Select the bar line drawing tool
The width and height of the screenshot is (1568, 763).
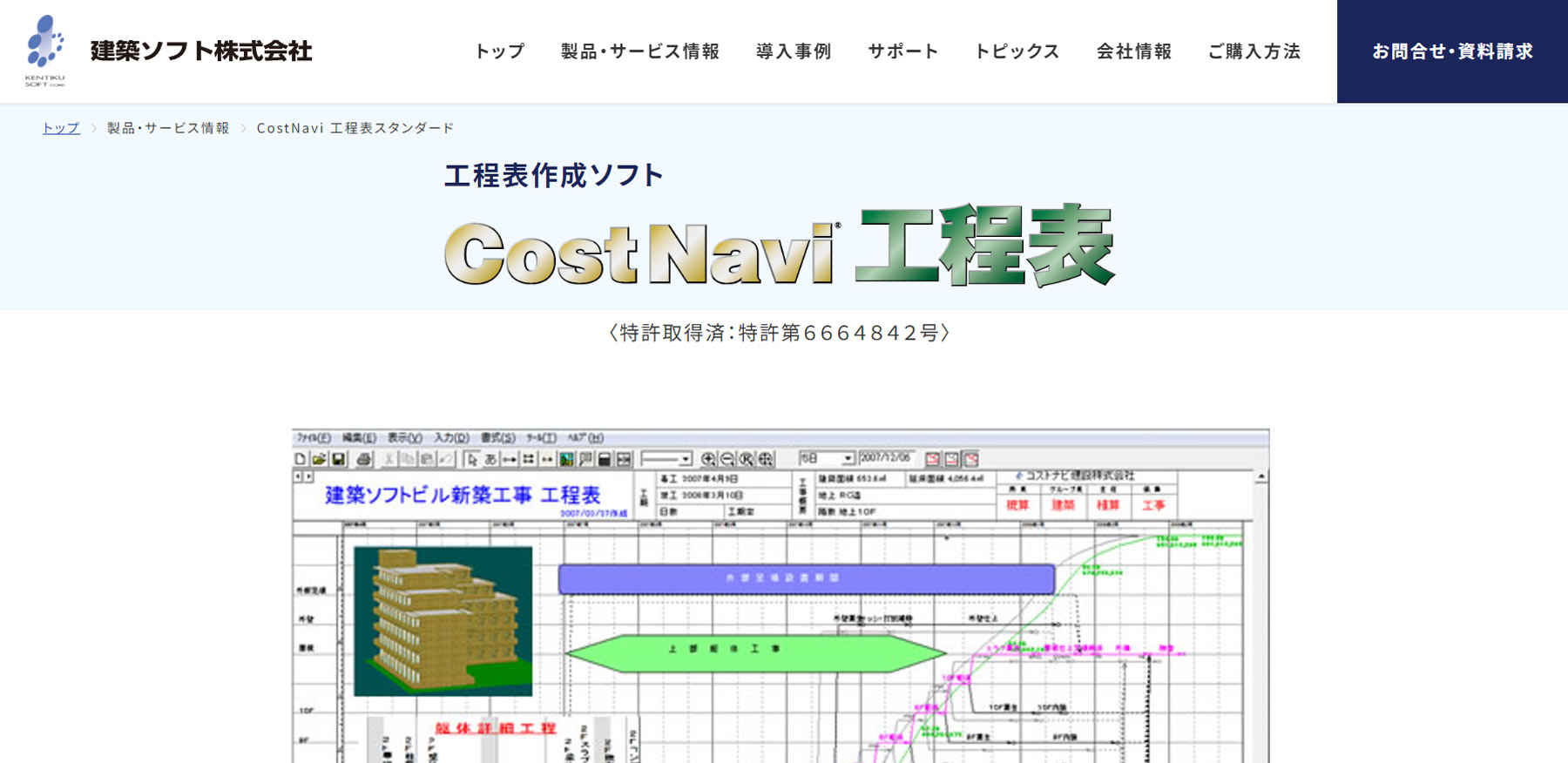tap(510, 459)
